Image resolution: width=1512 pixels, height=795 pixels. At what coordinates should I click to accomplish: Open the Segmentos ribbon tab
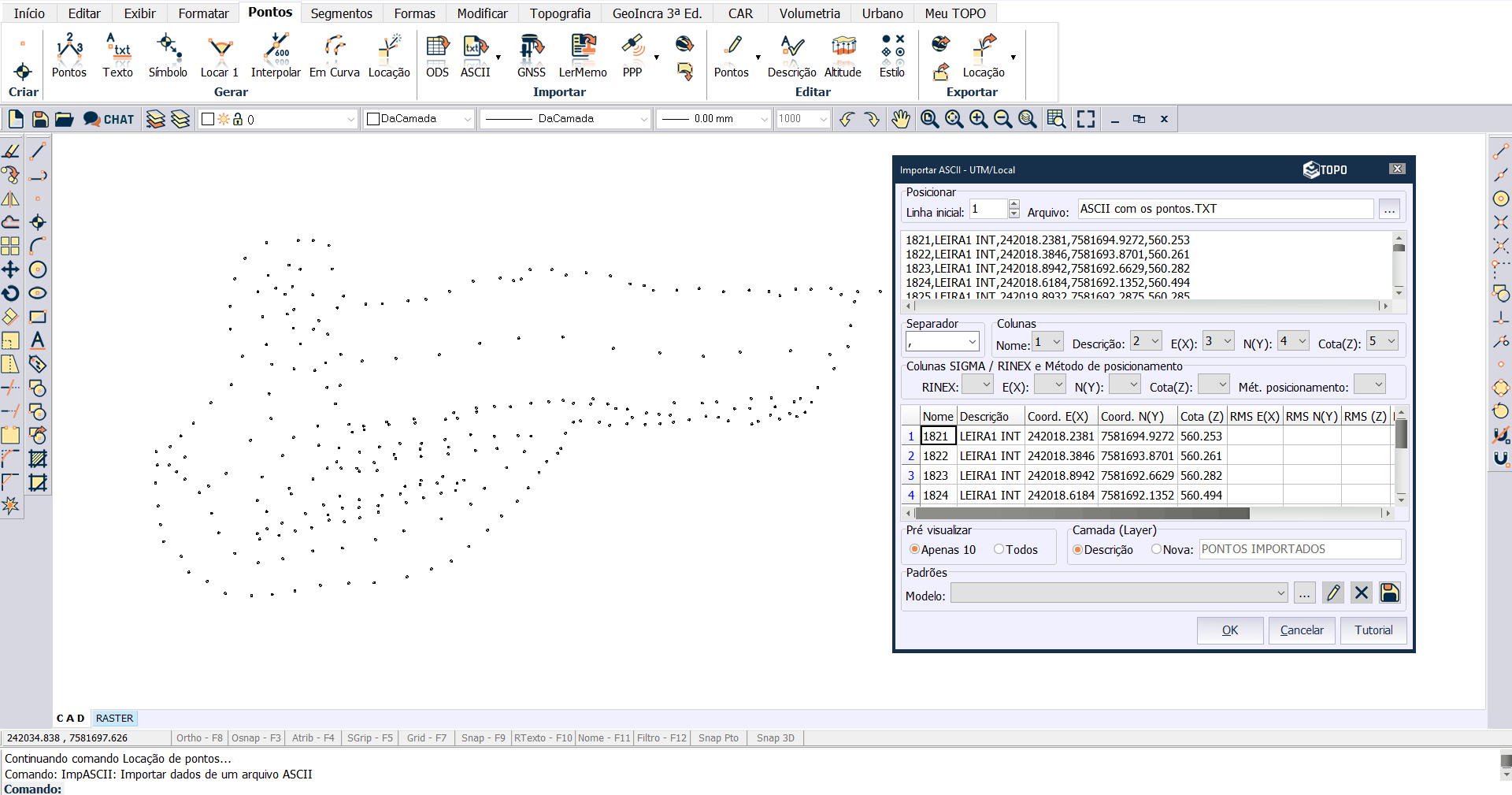[x=341, y=13]
